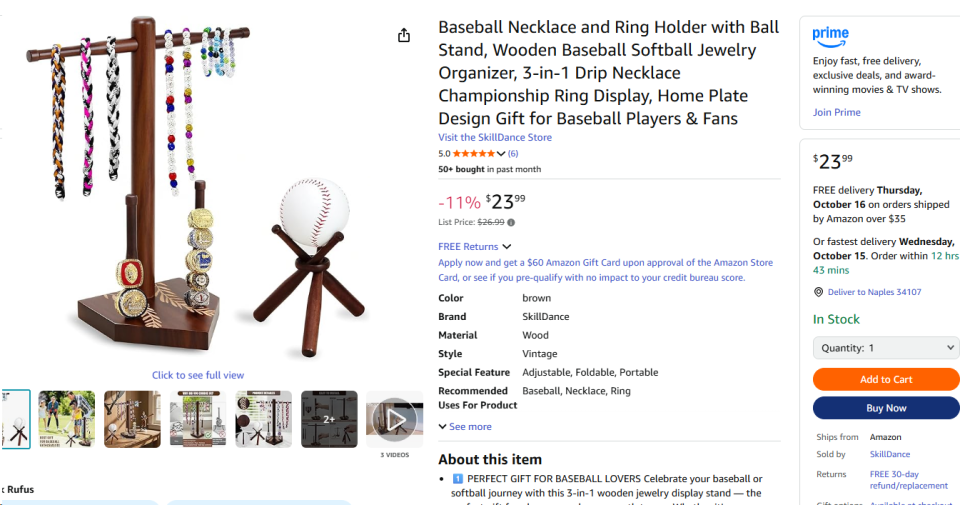Select the second product thumbnail image

66,419
